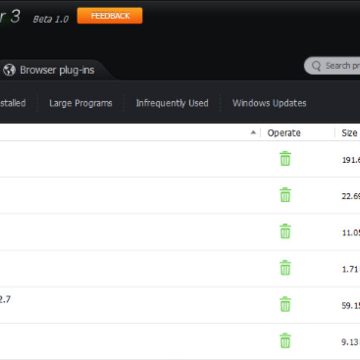This screenshot has height=360, width=360.
Task: Sort list by the Operate column
Action: pos(284,133)
